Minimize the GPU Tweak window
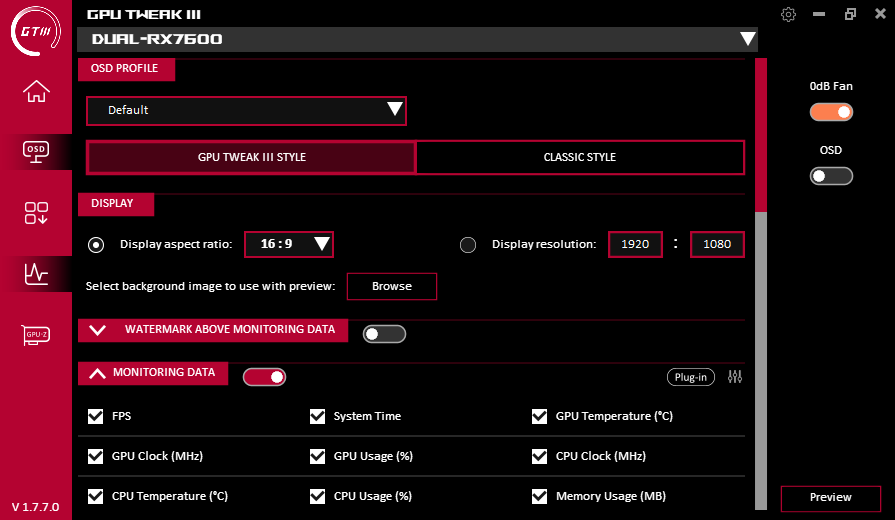The width and height of the screenshot is (895, 520). (x=819, y=14)
